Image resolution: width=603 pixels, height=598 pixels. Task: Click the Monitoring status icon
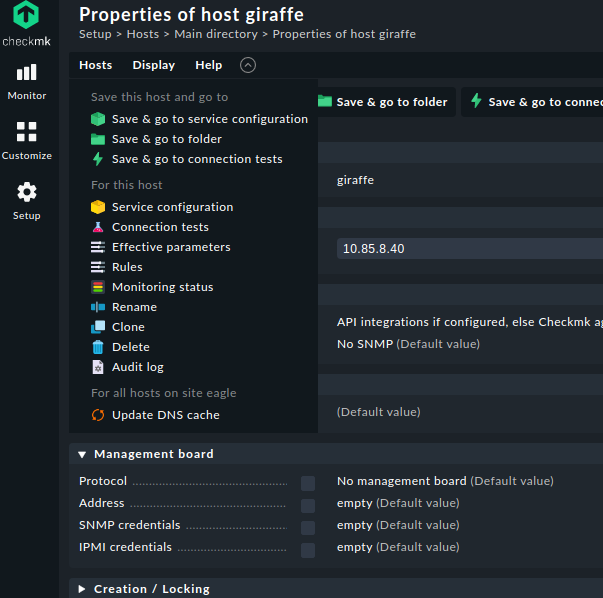click(98, 287)
